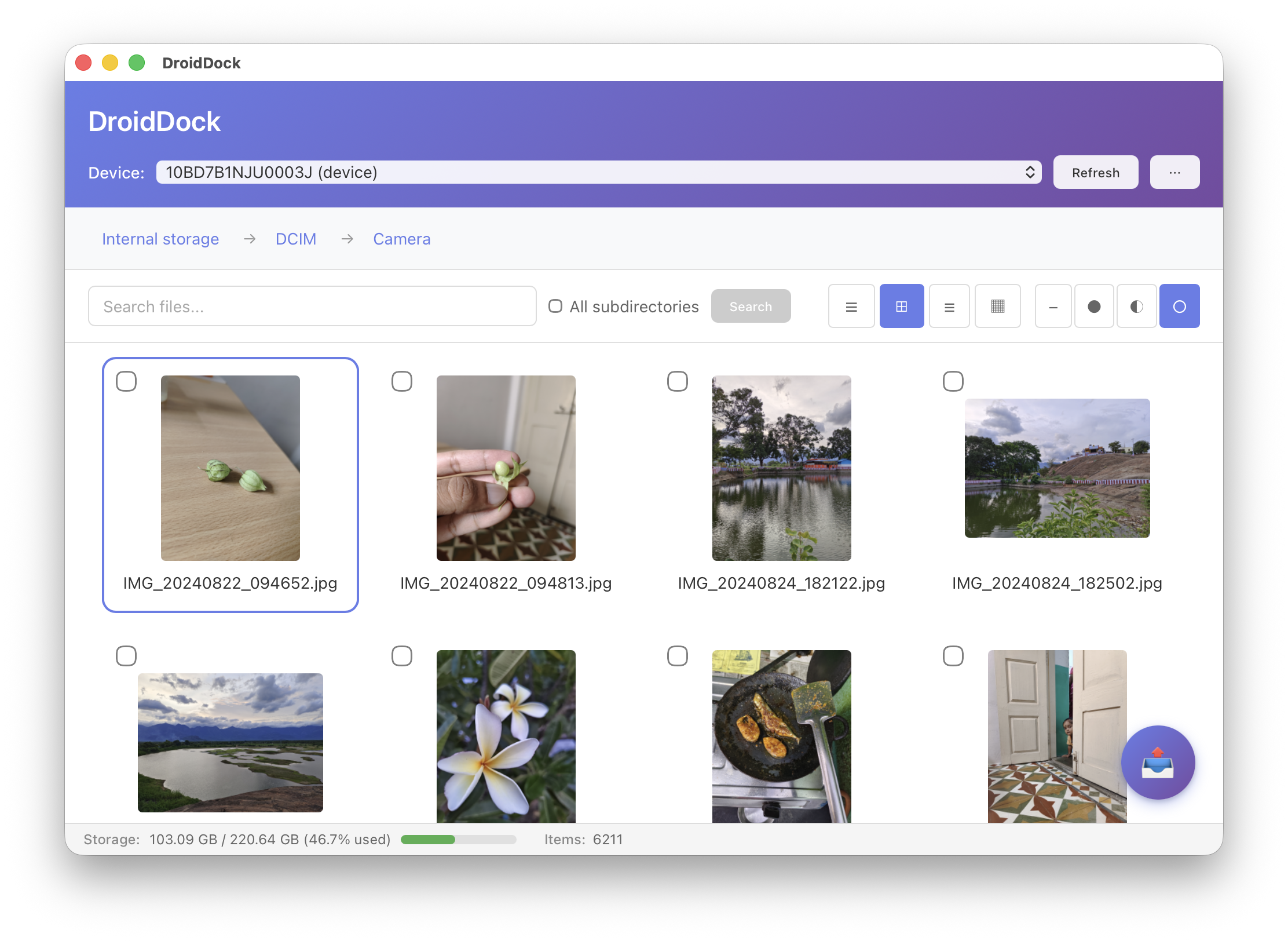
Task: Select the filled circle size option
Action: [1094, 306]
